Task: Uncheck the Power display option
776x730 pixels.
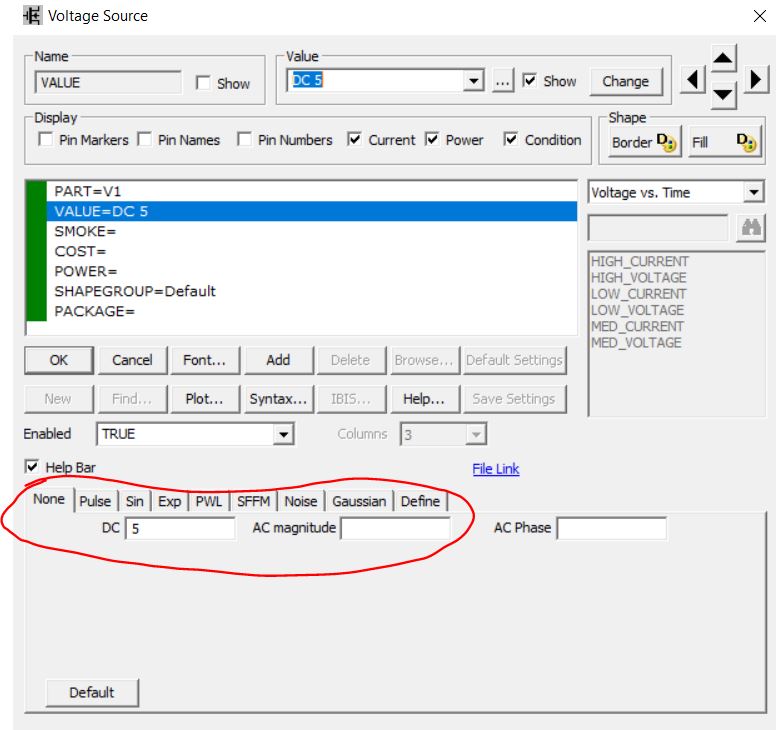Action: [432, 139]
